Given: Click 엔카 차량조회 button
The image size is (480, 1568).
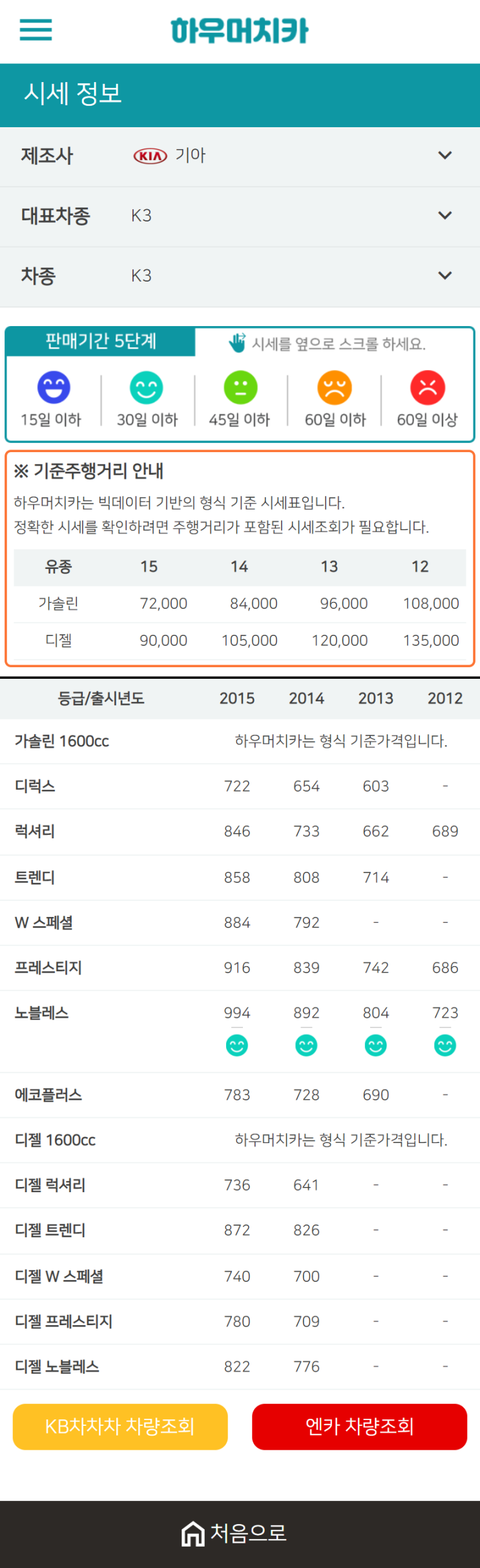Looking at the screenshot, I should 360,1427.
